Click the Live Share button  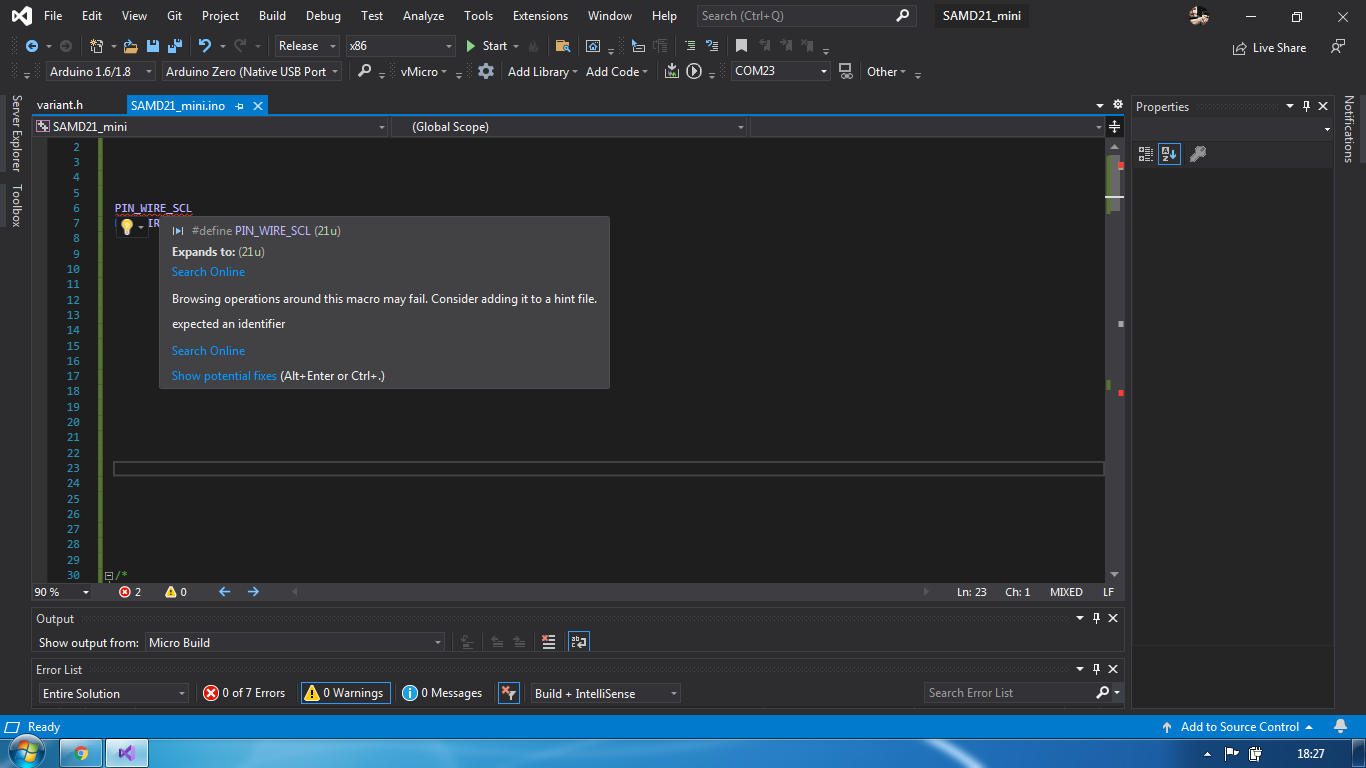tap(1269, 47)
